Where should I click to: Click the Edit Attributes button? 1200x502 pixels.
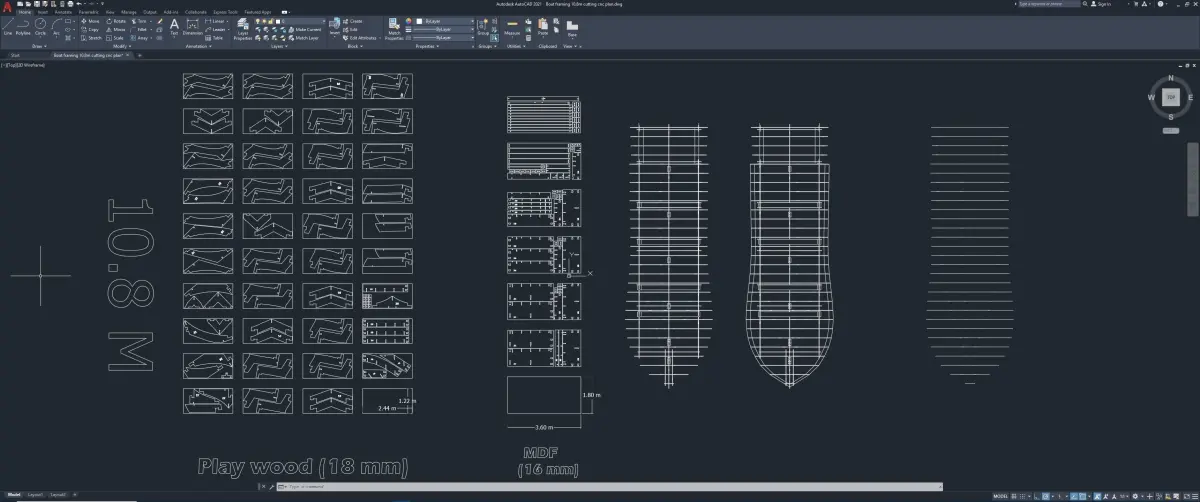click(360, 38)
